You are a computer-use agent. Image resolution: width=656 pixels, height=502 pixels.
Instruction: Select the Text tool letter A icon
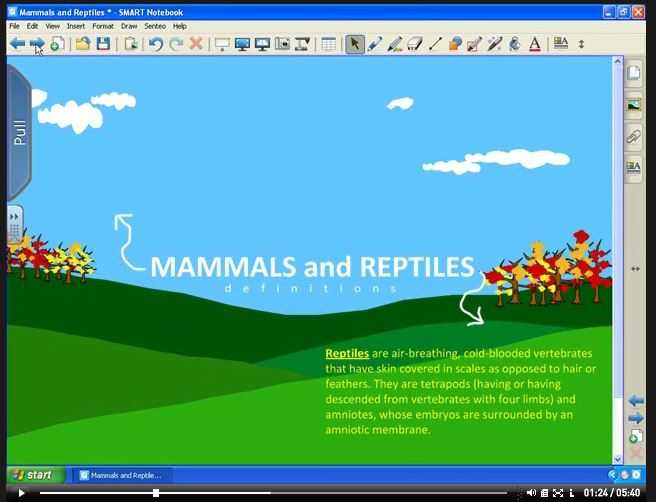point(534,44)
